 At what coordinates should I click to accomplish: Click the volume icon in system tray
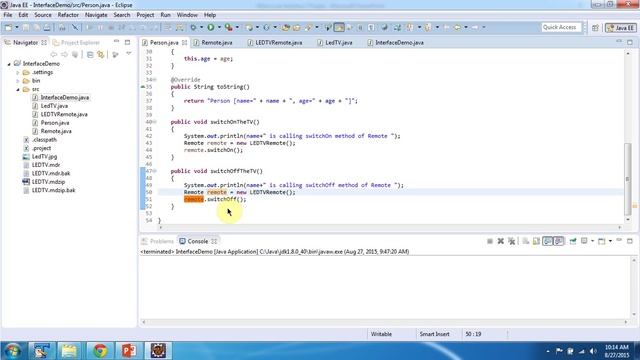click(x=593, y=351)
